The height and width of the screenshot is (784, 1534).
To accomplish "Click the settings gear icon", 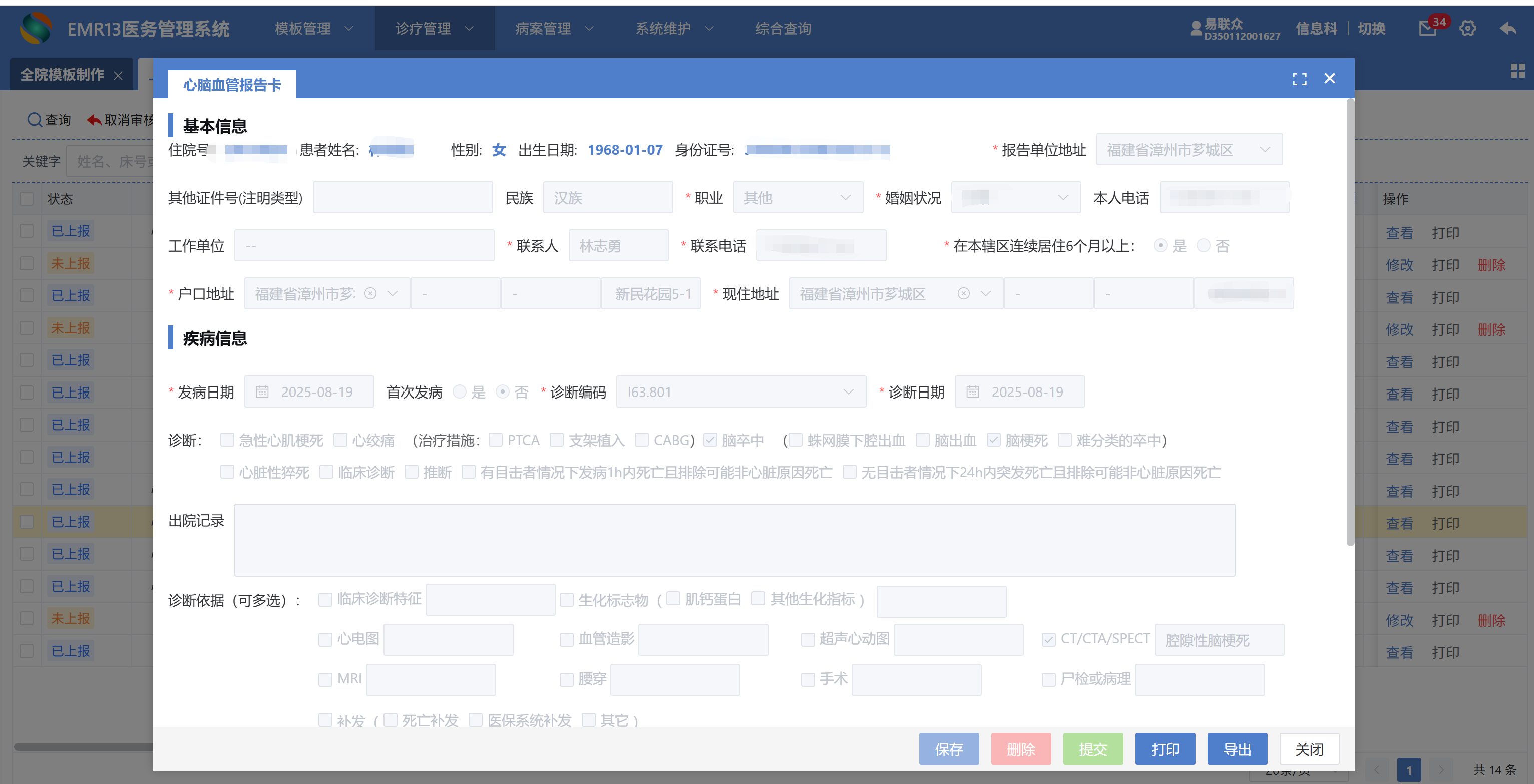I will (x=1467, y=28).
